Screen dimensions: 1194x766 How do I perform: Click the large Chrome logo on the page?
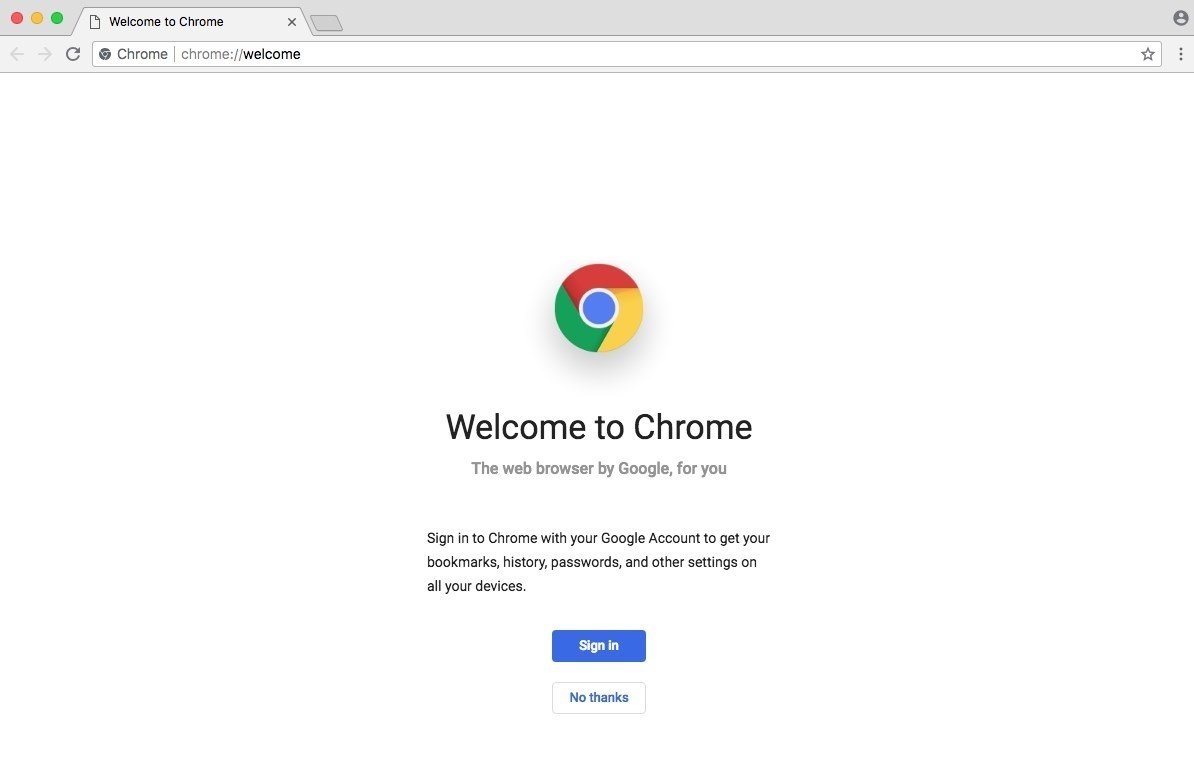point(598,307)
